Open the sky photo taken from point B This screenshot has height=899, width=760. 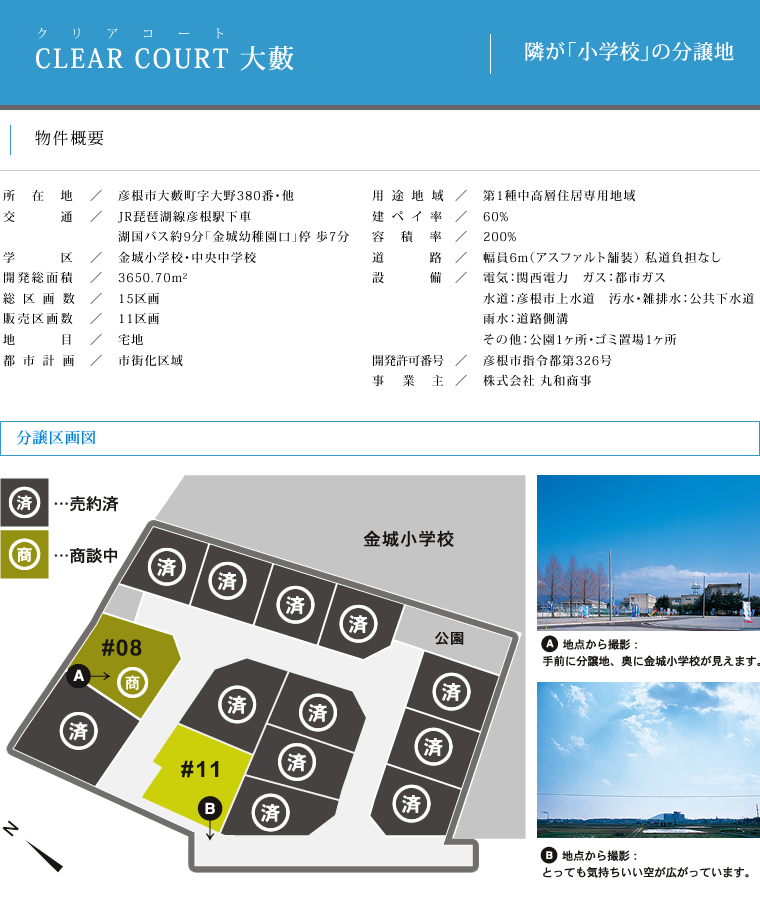pos(648,759)
